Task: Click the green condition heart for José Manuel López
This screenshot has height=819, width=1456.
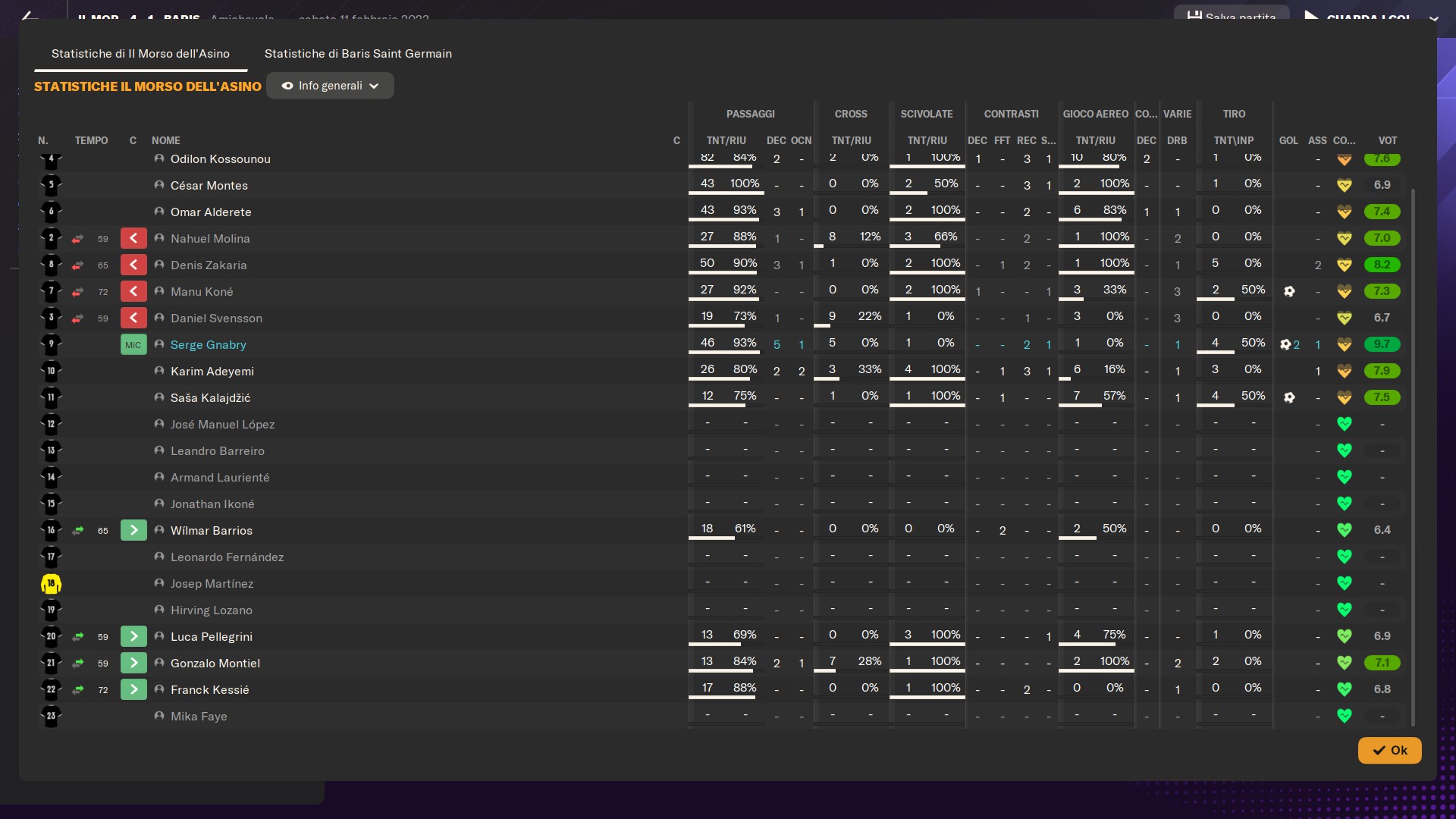Action: coord(1344,424)
